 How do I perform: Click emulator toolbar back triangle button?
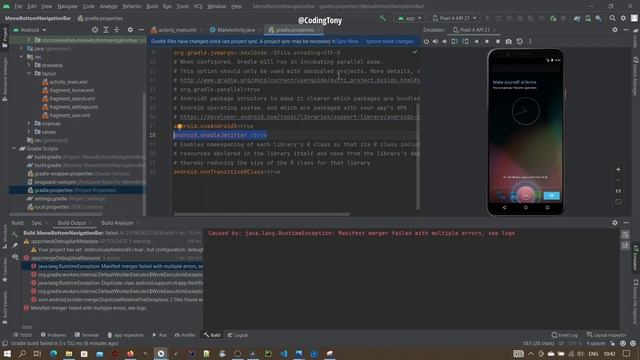476,41
